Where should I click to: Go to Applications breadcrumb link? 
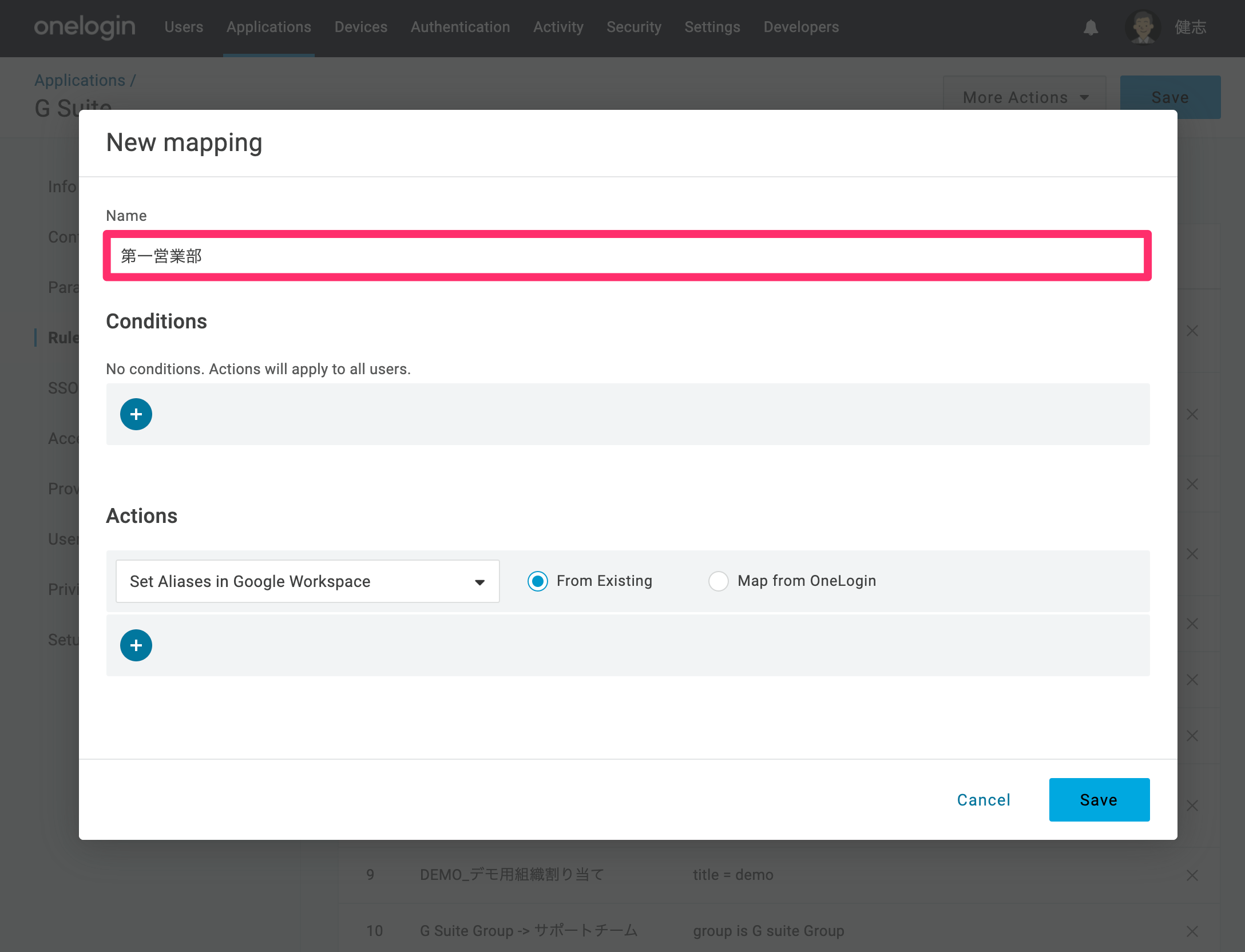(80, 80)
